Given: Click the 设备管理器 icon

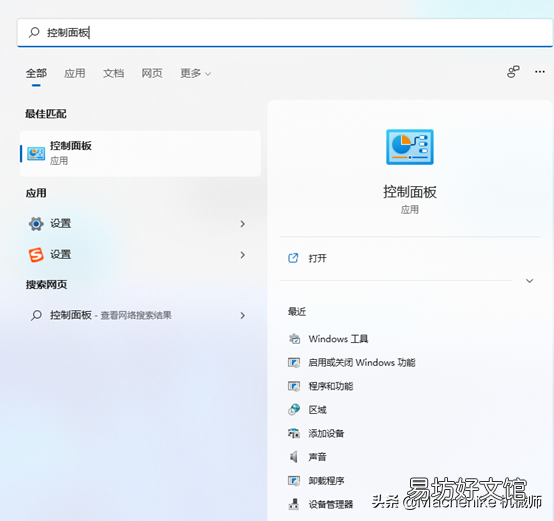Looking at the screenshot, I should point(294,504).
